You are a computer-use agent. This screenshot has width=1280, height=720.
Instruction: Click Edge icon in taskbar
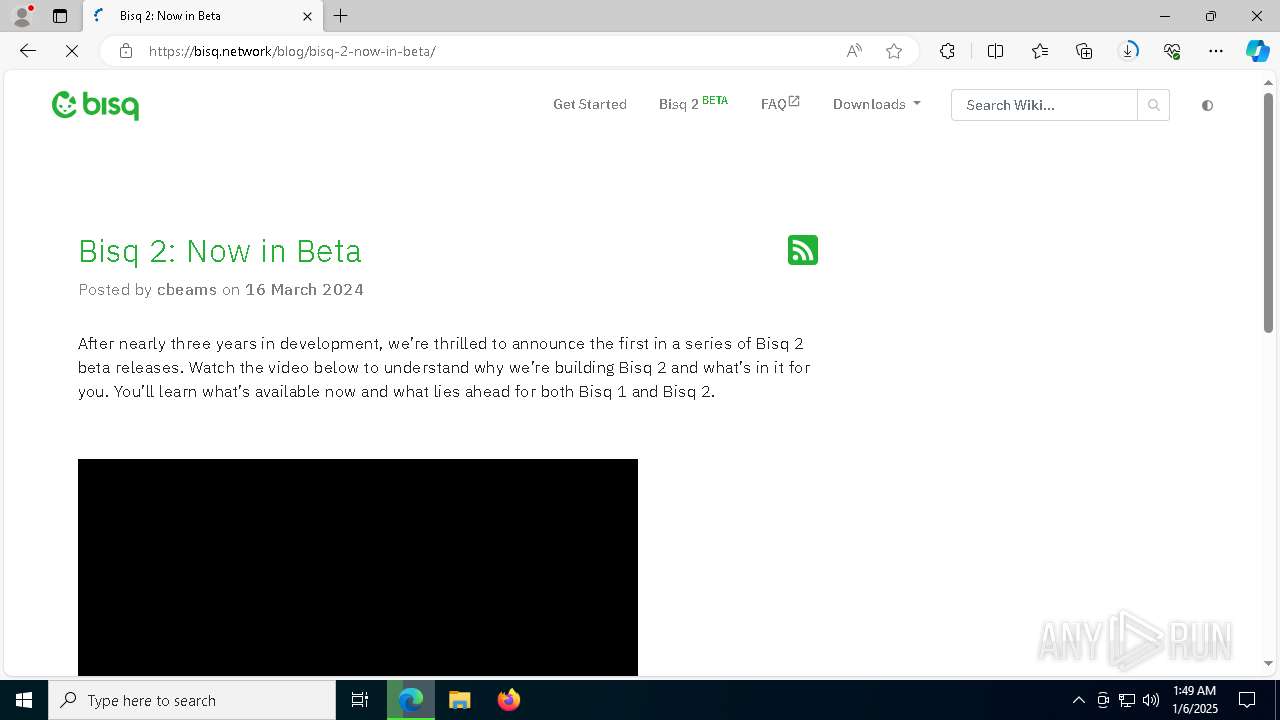411,700
